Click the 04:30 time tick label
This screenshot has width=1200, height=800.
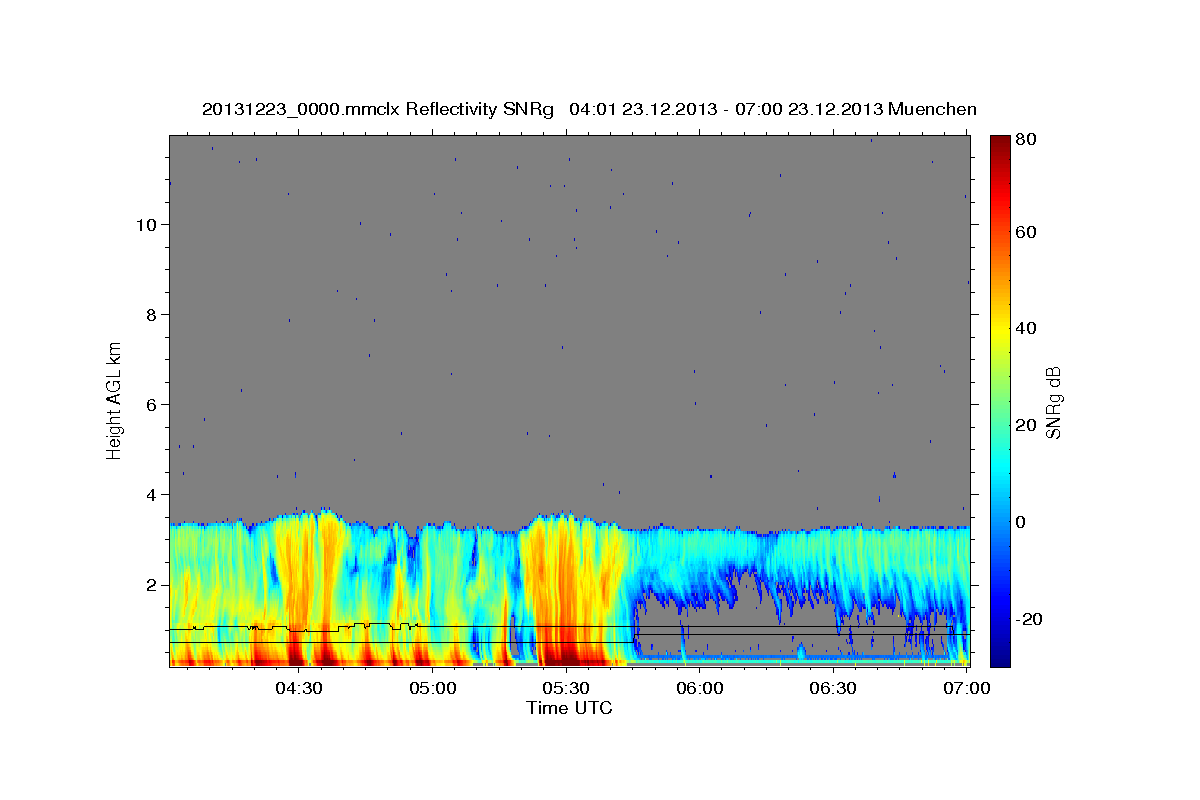point(298,688)
